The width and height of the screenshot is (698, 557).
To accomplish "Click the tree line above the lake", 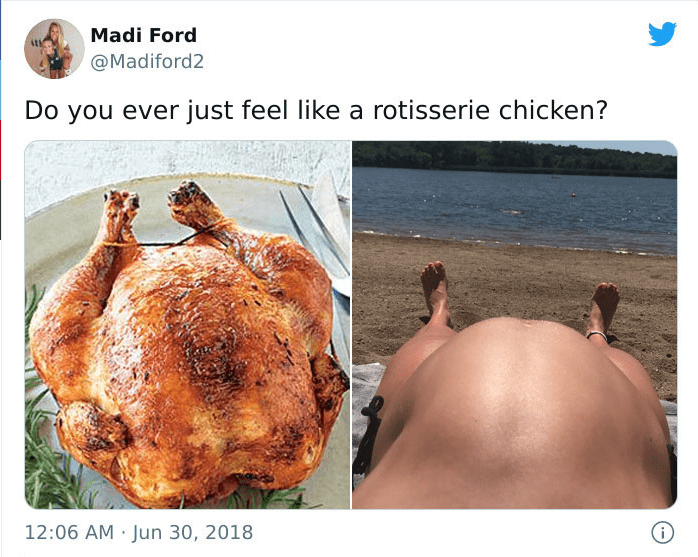I will [x=515, y=159].
